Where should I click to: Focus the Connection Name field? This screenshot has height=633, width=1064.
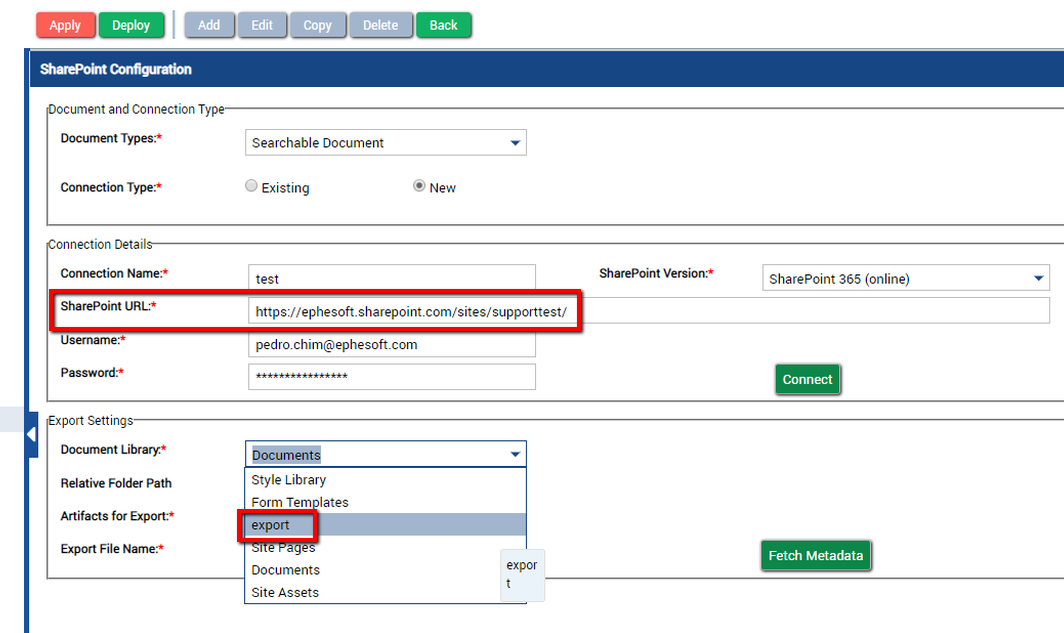tap(392, 278)
